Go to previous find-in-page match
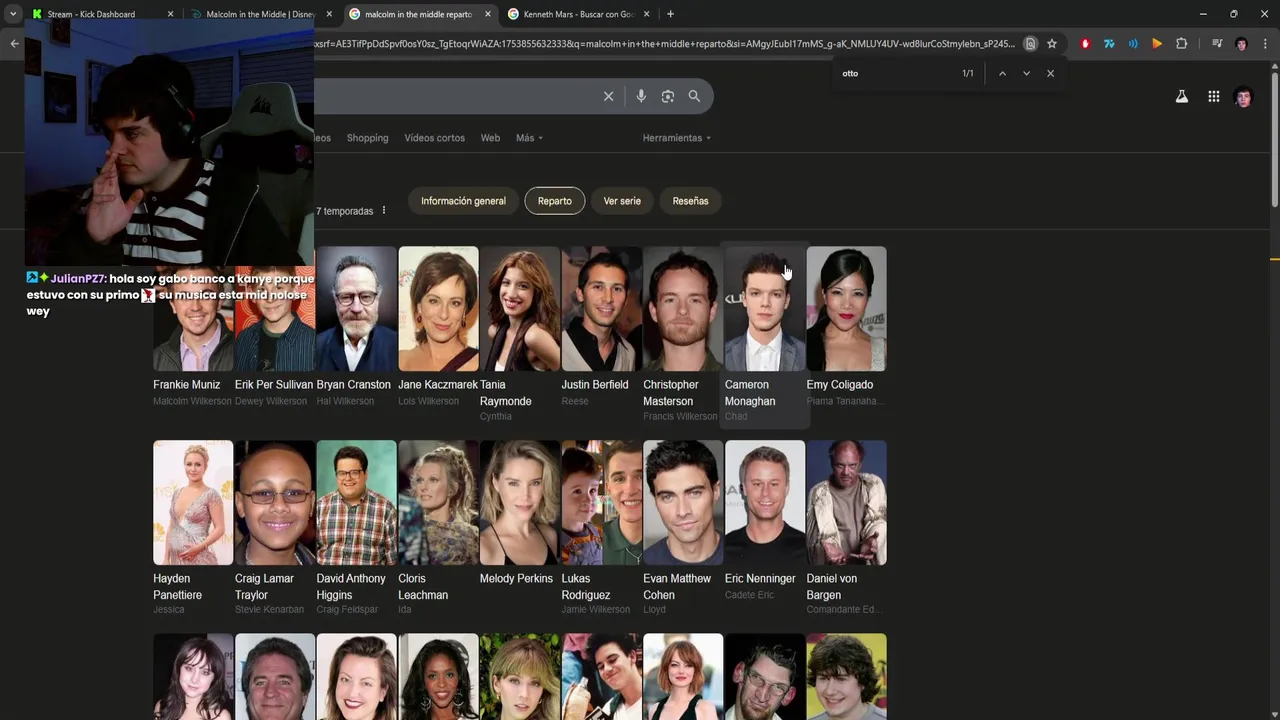This screenshot has width=1280, height=720. click(1002, 73)
